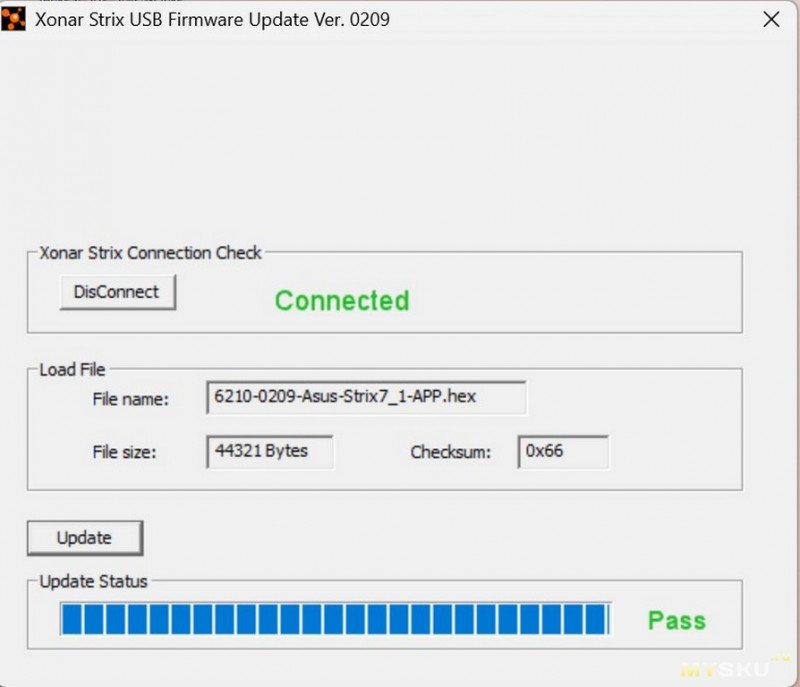Click the File name field with the .hex file
This screenshot has height=687, width=800.
coord(365,397)
